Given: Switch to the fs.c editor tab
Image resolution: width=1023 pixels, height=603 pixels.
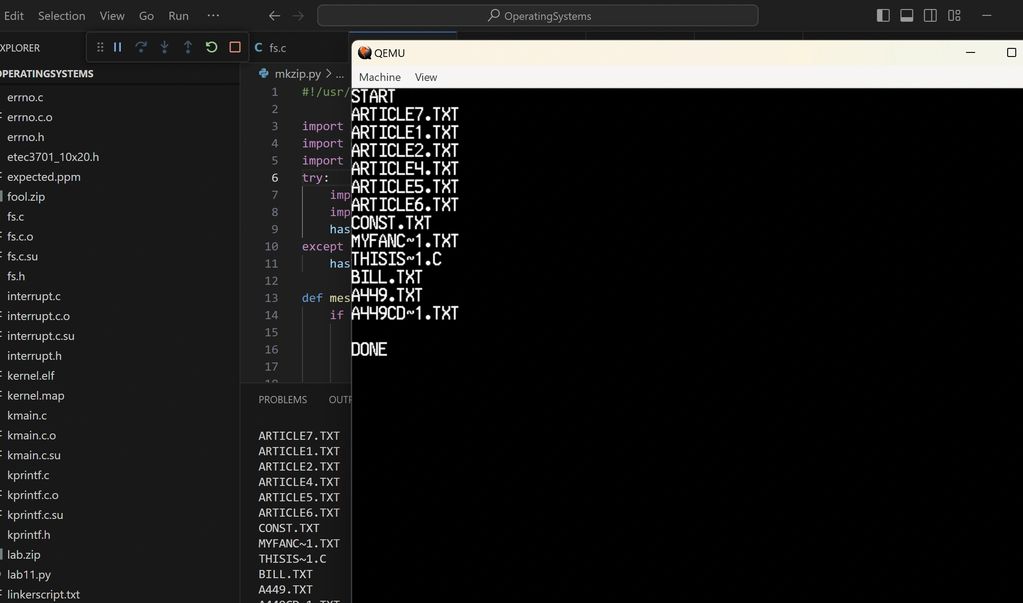Looking at the screenshot, I should (x=277, y=48).
